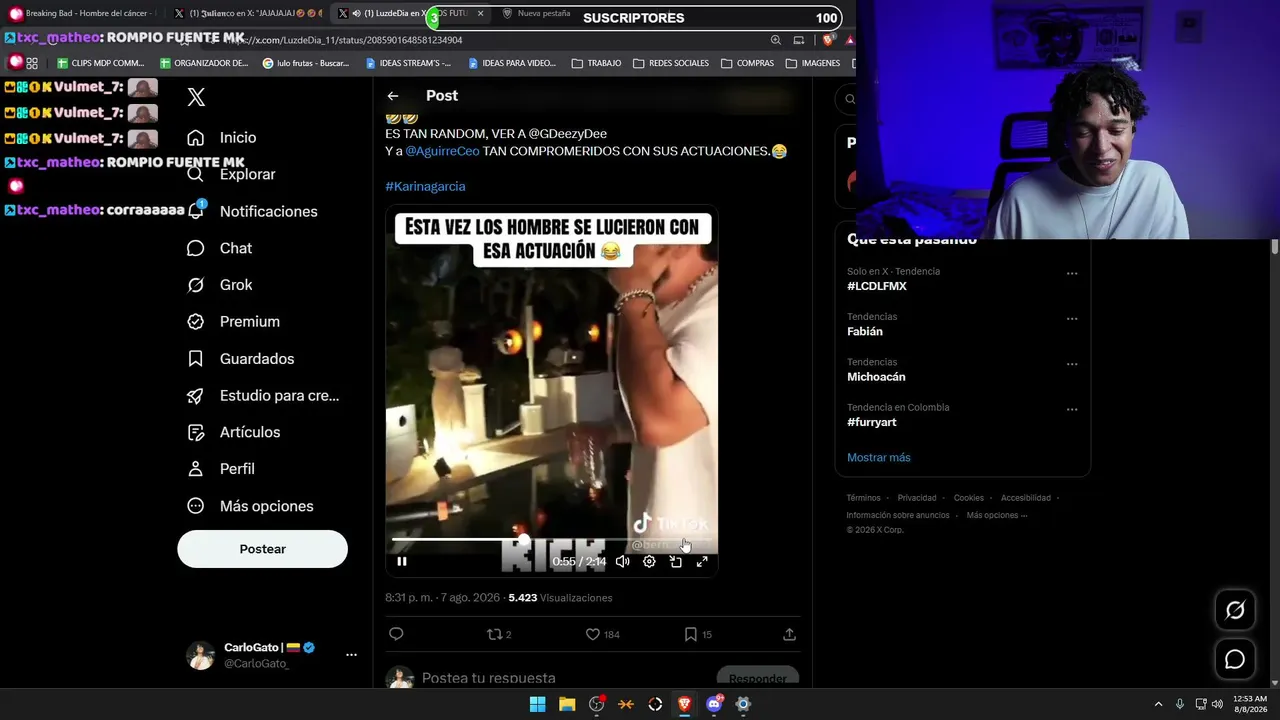Open the 'CLIPS MDP COMM...' bookmark
Viewport: 1280px width, 720px height.
click(x=103, y=63)
